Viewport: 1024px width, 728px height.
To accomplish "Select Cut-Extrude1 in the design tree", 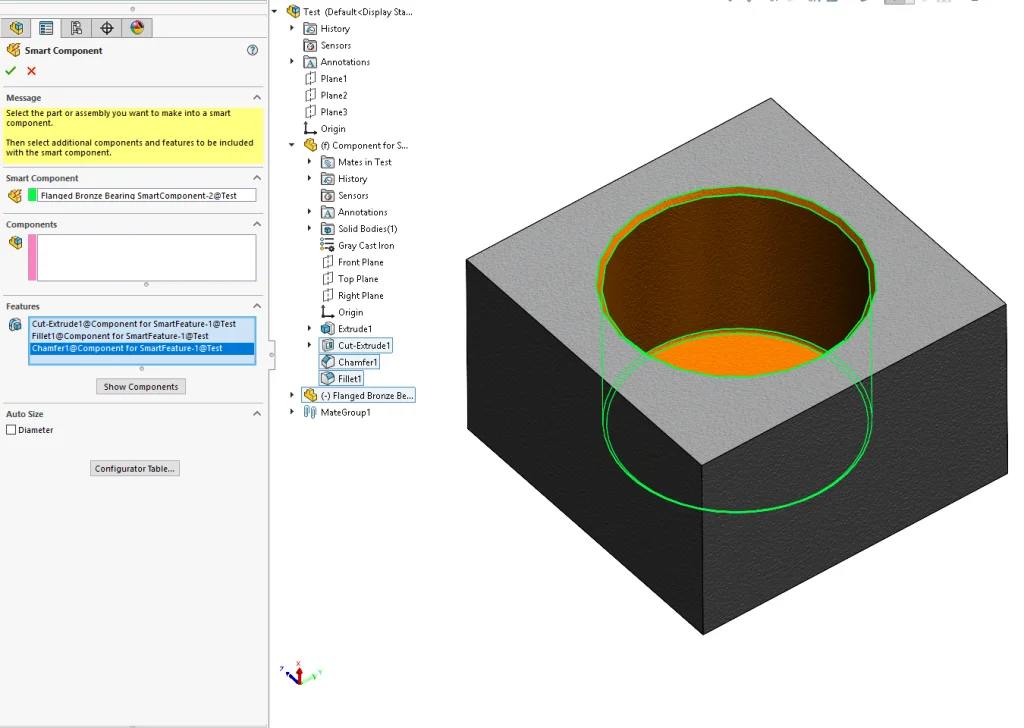I will pyautogui.click(x=364, y=345).
